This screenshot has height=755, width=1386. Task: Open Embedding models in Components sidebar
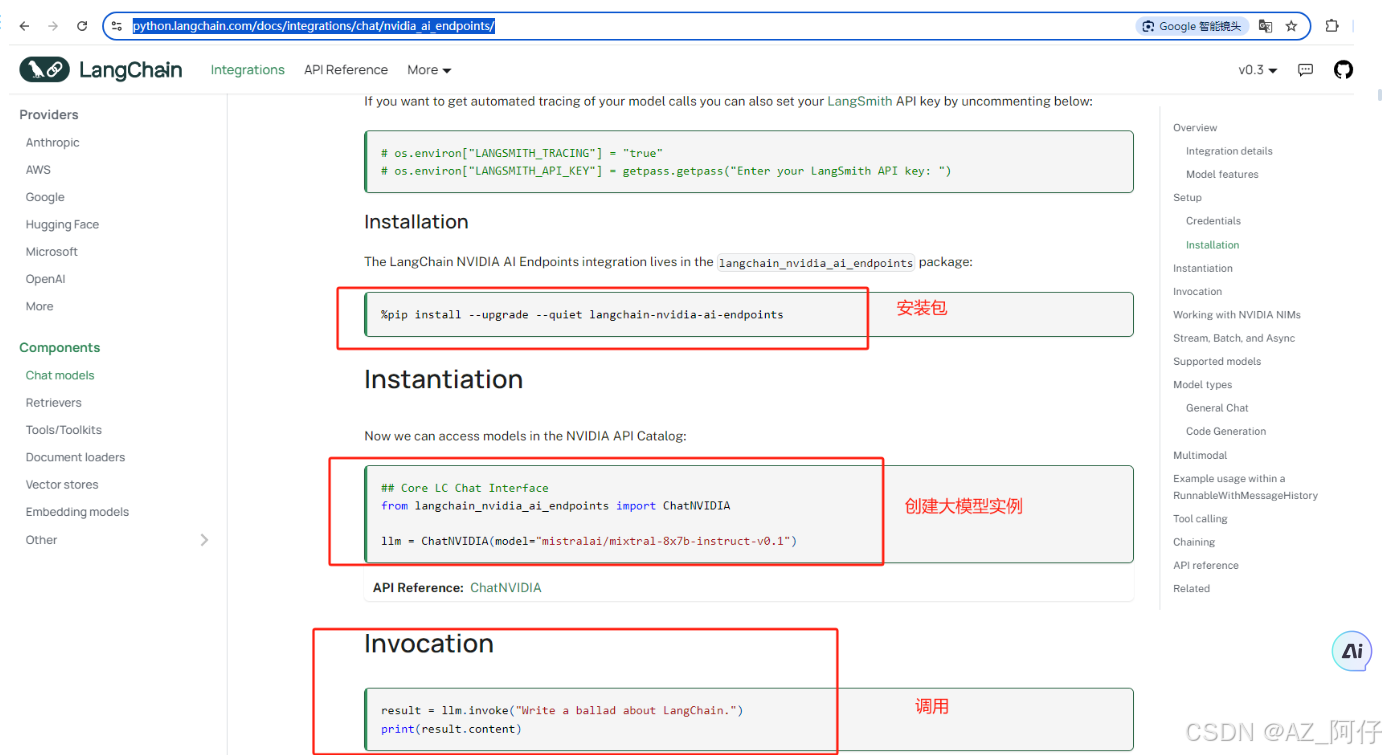click(x=77, y=512)
